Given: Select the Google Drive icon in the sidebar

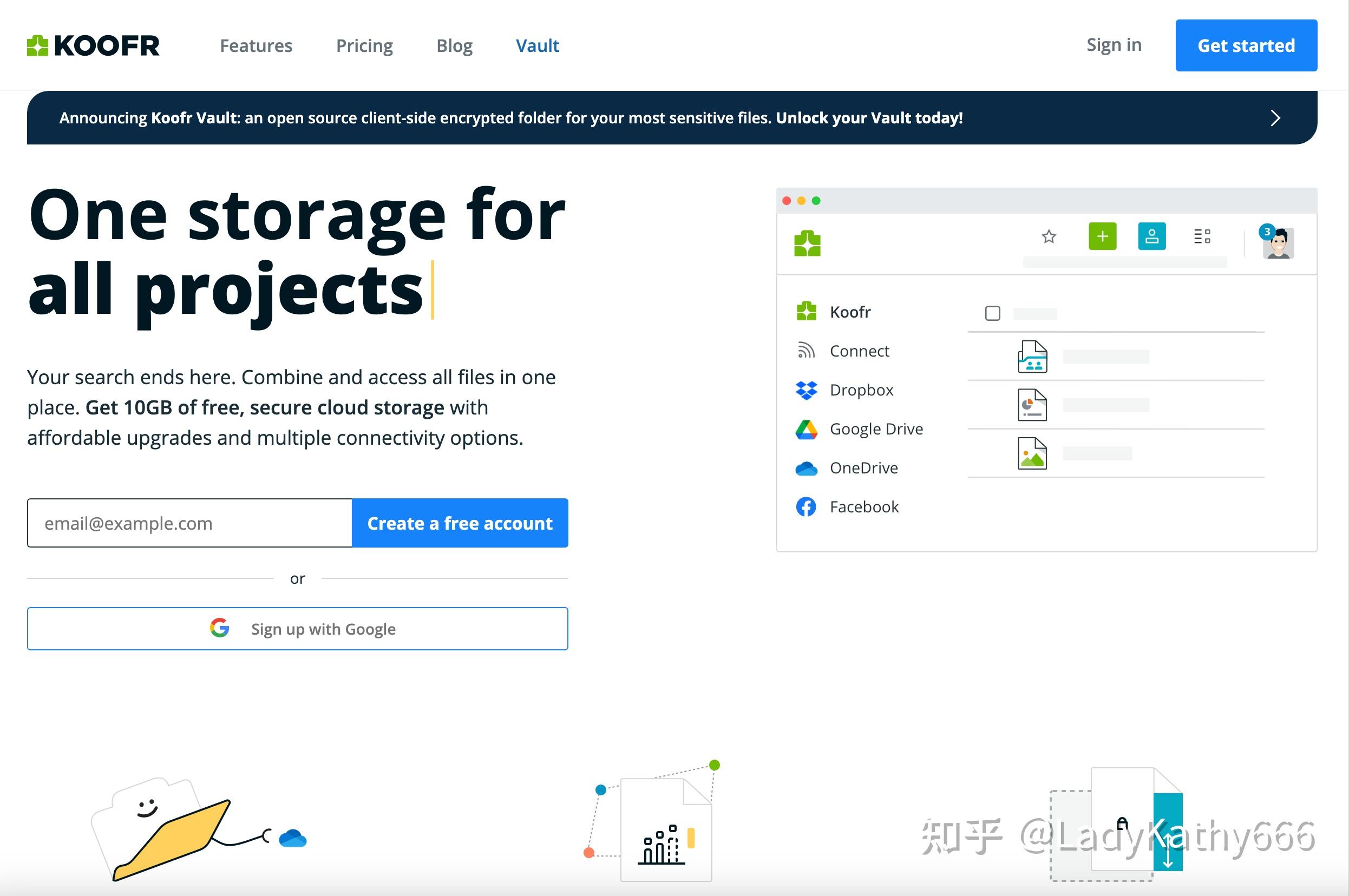Looking at the screenshot, I should click(x=806, y=429).
